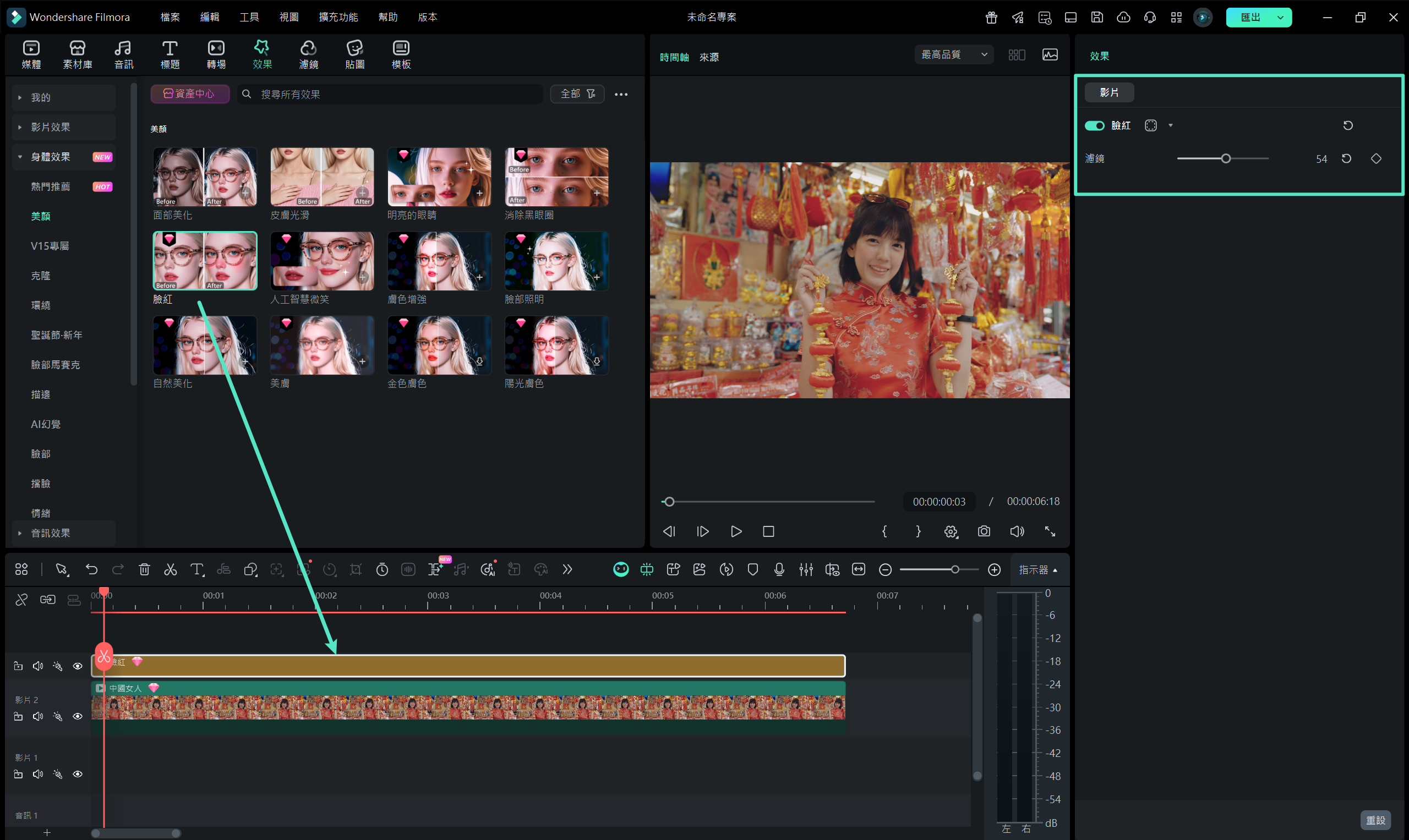This screenshot has width=1409, height=840.
Task: Mute the 影片 1 track
Action: pos(38,775)
